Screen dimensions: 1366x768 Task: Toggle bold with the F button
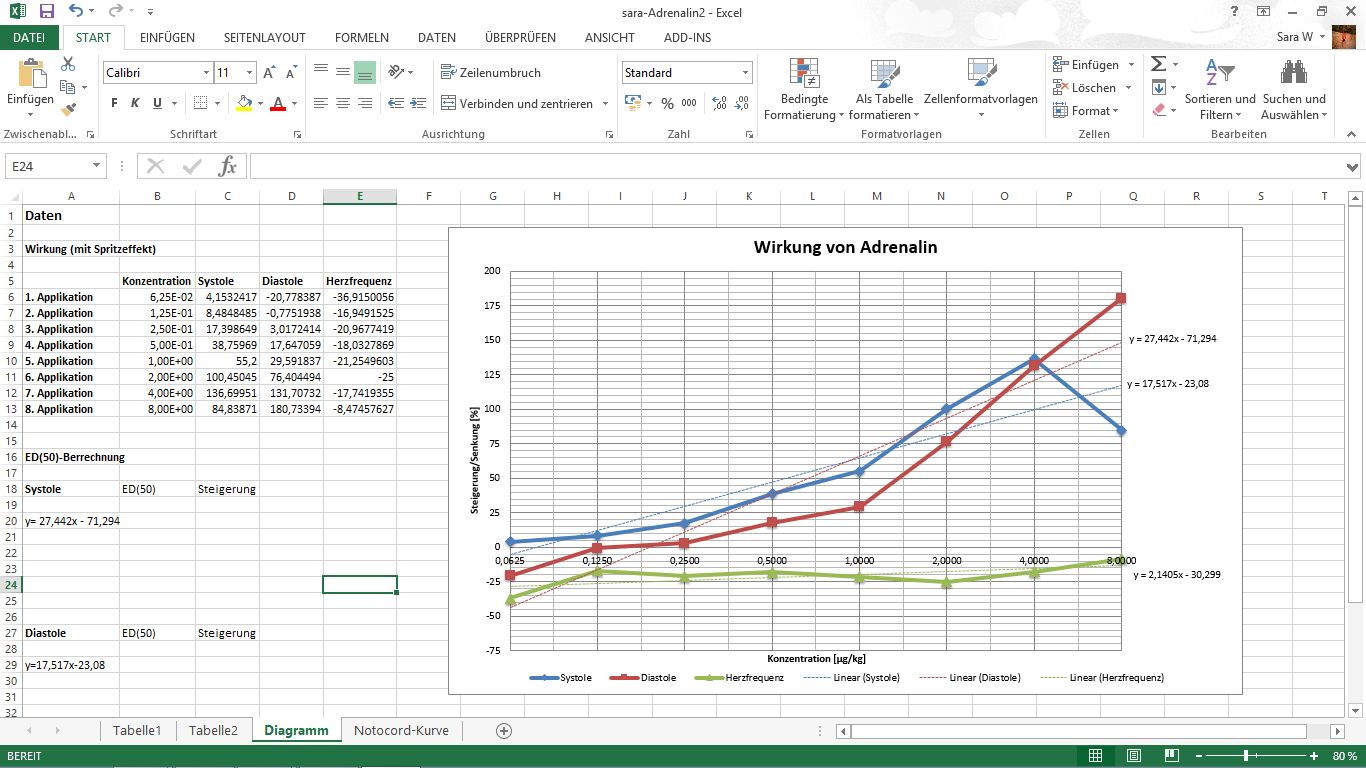[x=112, y=103]
